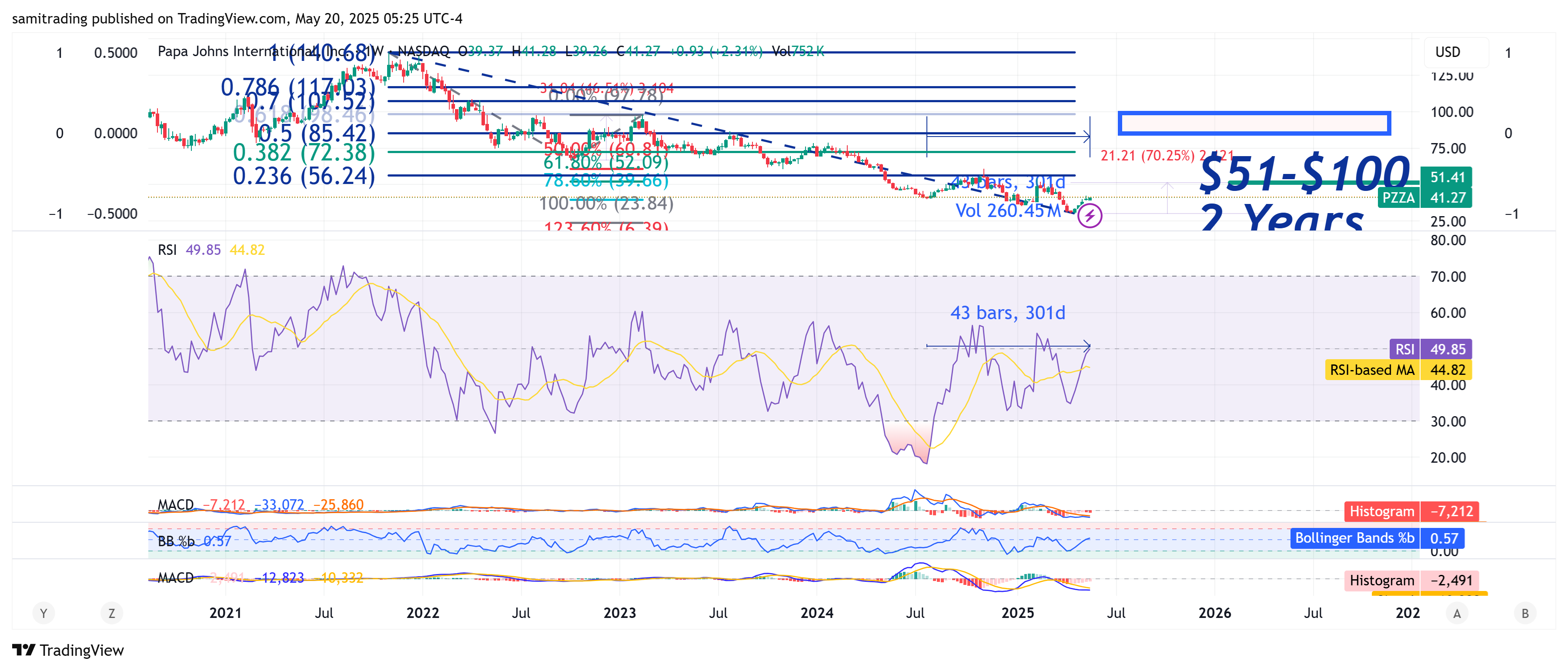Select the 20.00 value on the RSI scale
The height and width of the screenshot is (671, 1568).
1448,457
